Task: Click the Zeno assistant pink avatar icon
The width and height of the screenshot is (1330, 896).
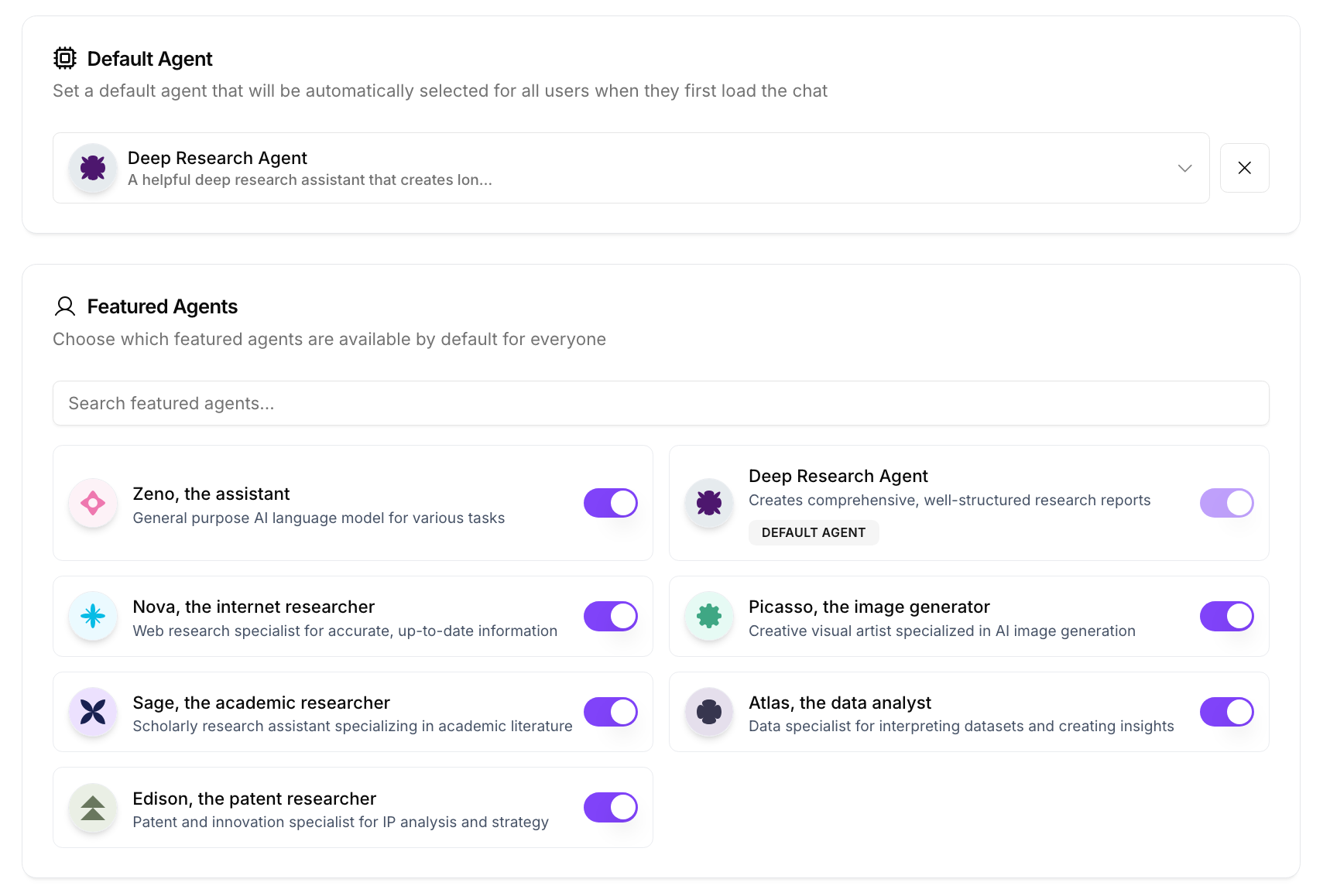Action: point(93,503)
